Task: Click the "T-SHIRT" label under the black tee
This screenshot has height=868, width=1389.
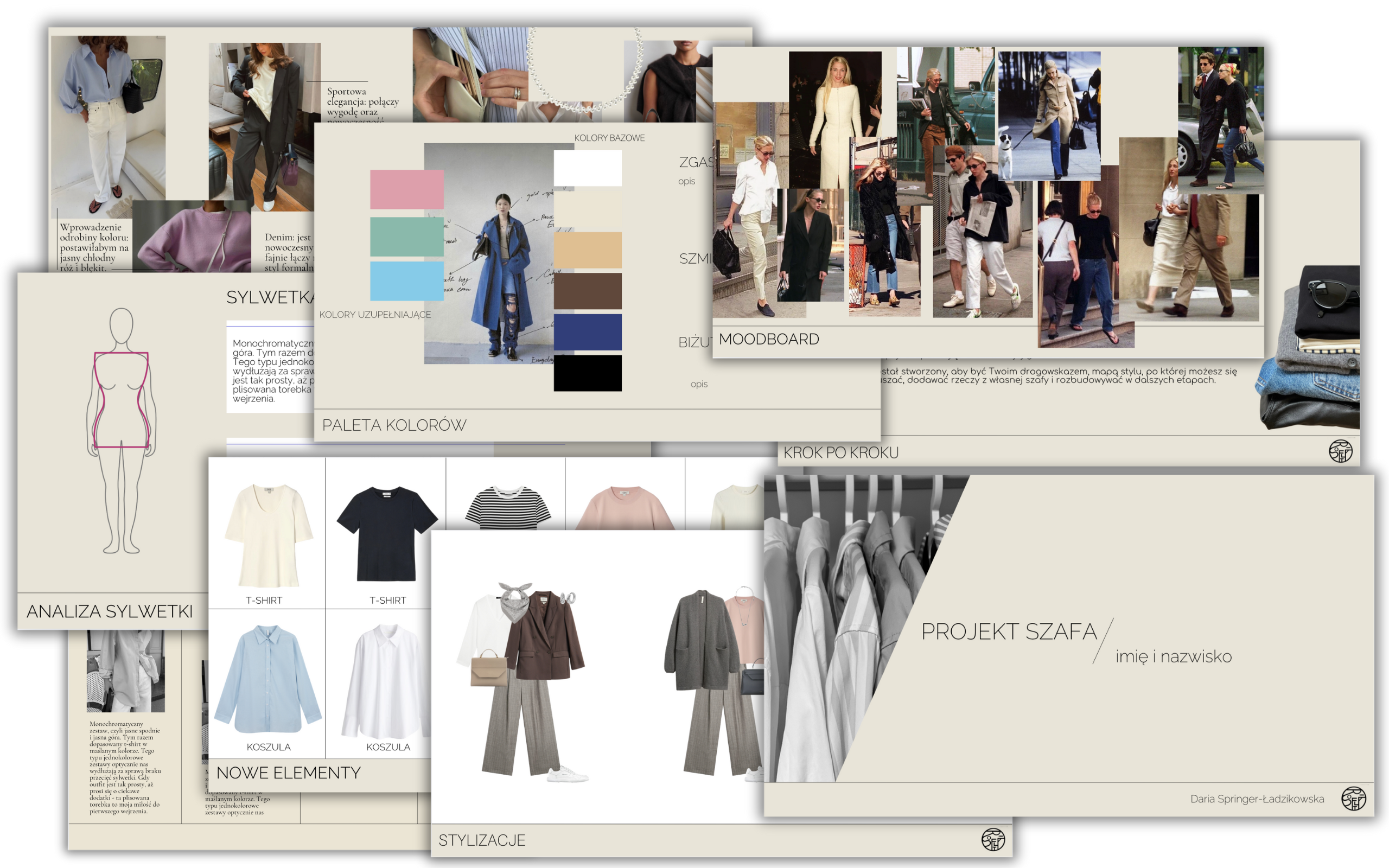Action: click(x=387, y=601)
